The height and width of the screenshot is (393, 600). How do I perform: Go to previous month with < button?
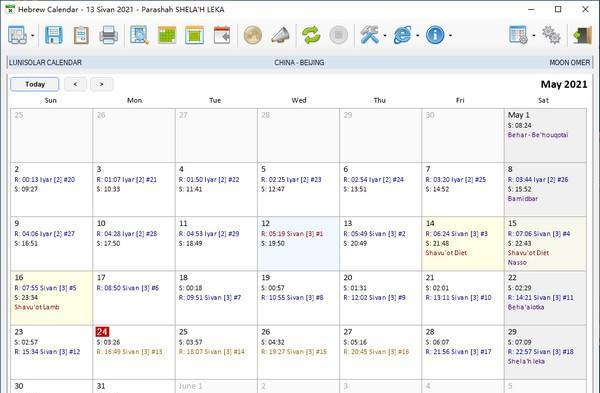coord(75,84)
